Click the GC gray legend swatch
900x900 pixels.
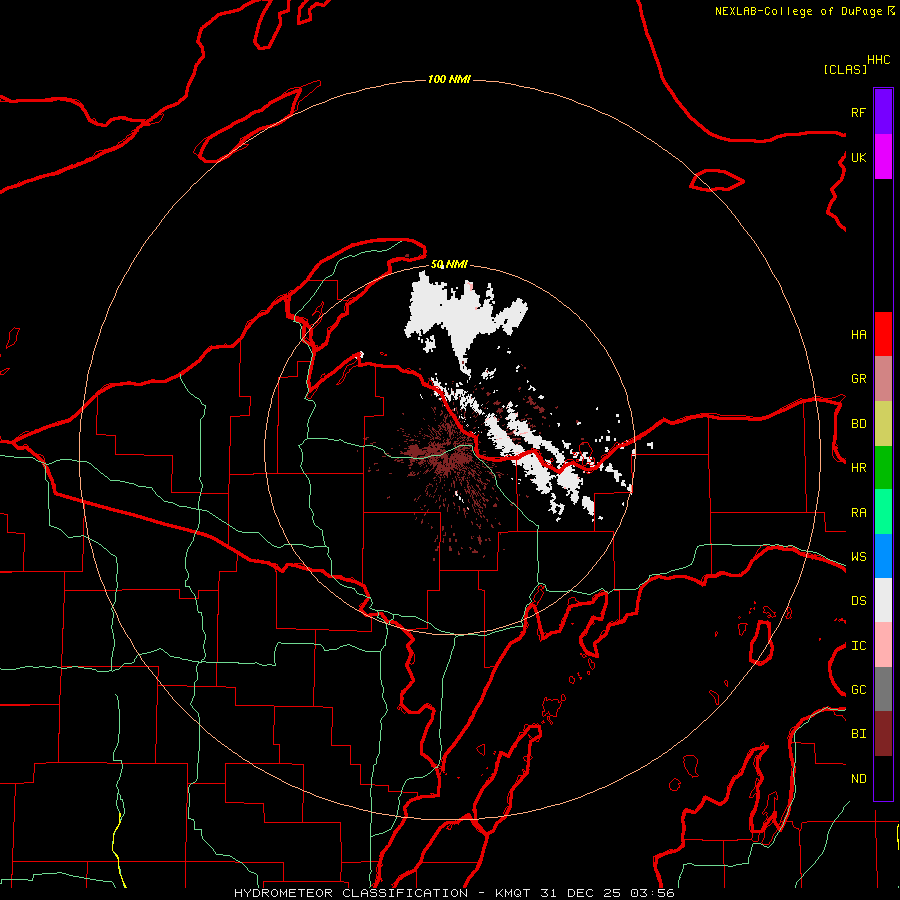[x=883, y=689]
